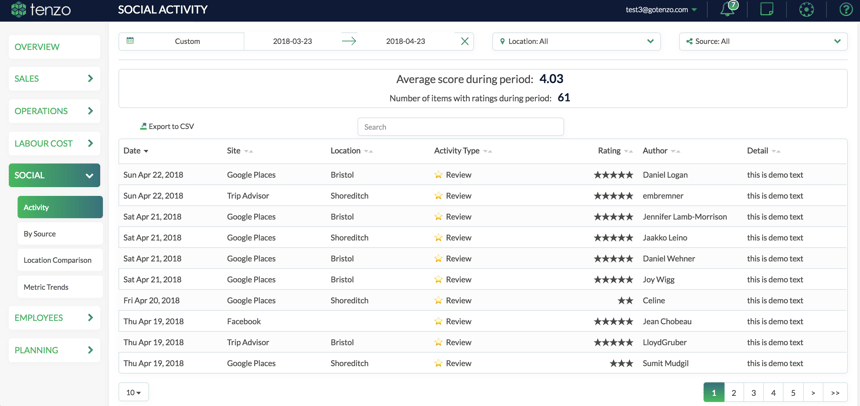Go to page 3 of results
The image size is (860, 406).
[754, 393]
